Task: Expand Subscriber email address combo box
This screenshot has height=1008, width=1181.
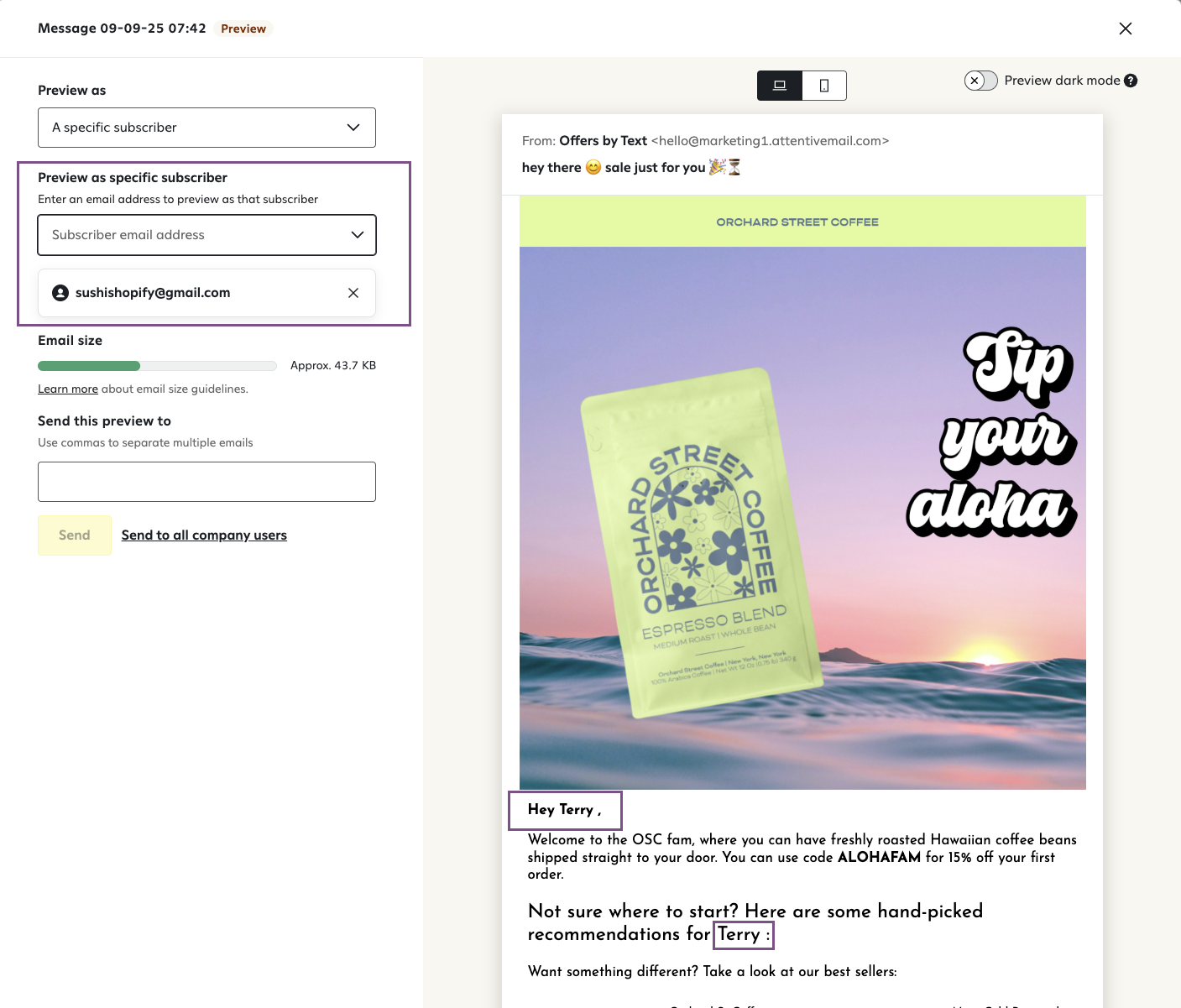Action: pos(206,235)
